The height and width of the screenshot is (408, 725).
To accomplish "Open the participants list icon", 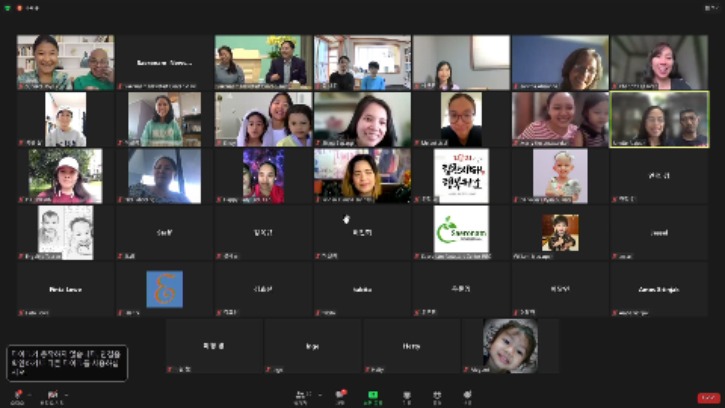I will tap(303, 396).
